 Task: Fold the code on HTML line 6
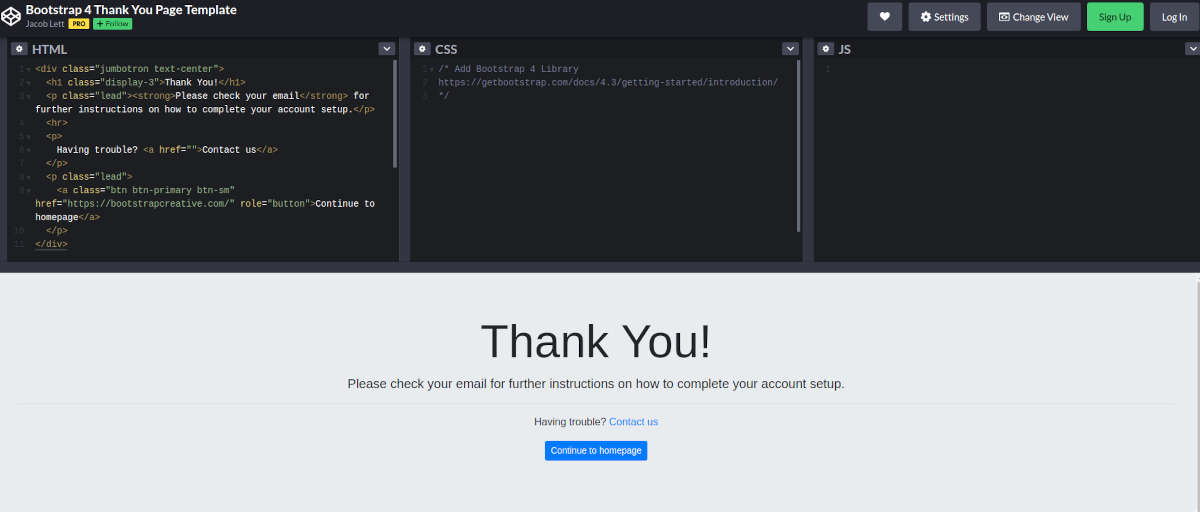point(29,150)
